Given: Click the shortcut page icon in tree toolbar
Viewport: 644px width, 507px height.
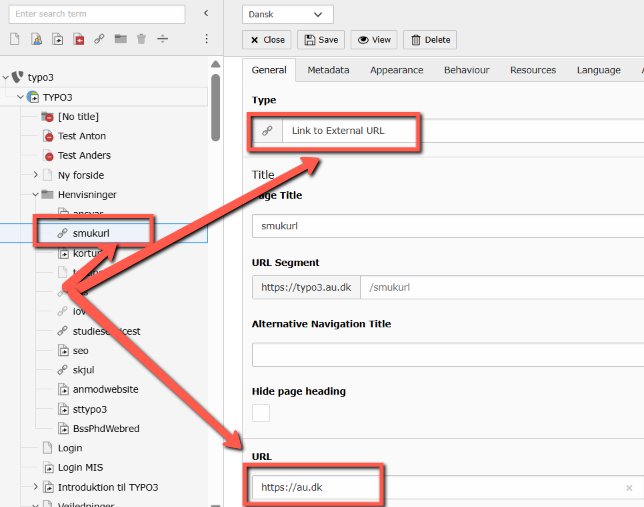Looking at the screenshot, I should click(57, 39).
